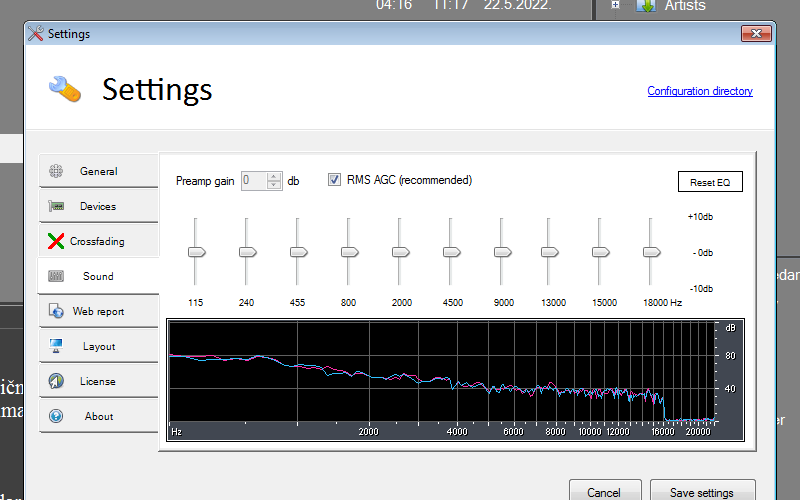Toggle the RMS AGC (recommended) checkbox
Viewport: 800px width, 500px height.
(334, 180)
